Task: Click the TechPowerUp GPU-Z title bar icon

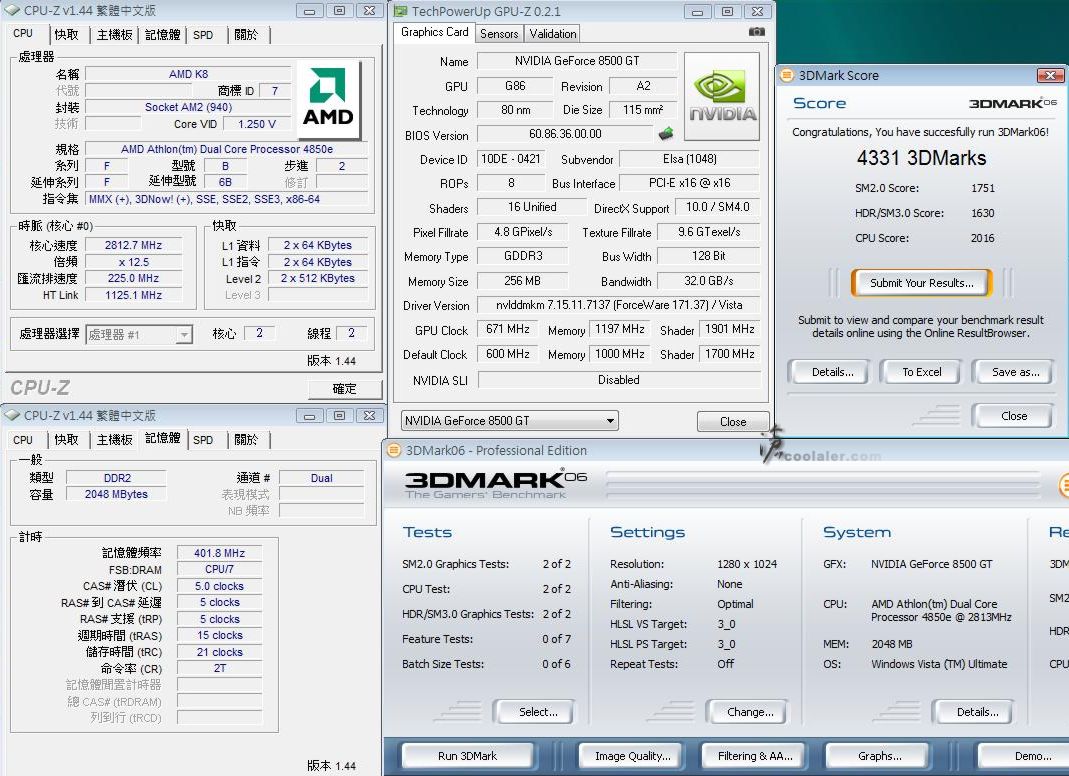Action: point(401,11)
